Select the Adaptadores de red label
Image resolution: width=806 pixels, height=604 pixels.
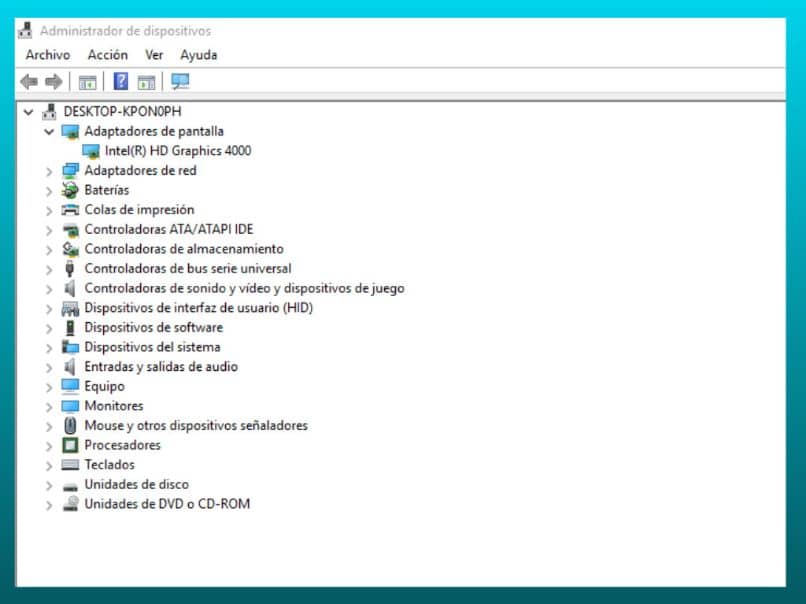pyautogui.click(x=140, y=171)
